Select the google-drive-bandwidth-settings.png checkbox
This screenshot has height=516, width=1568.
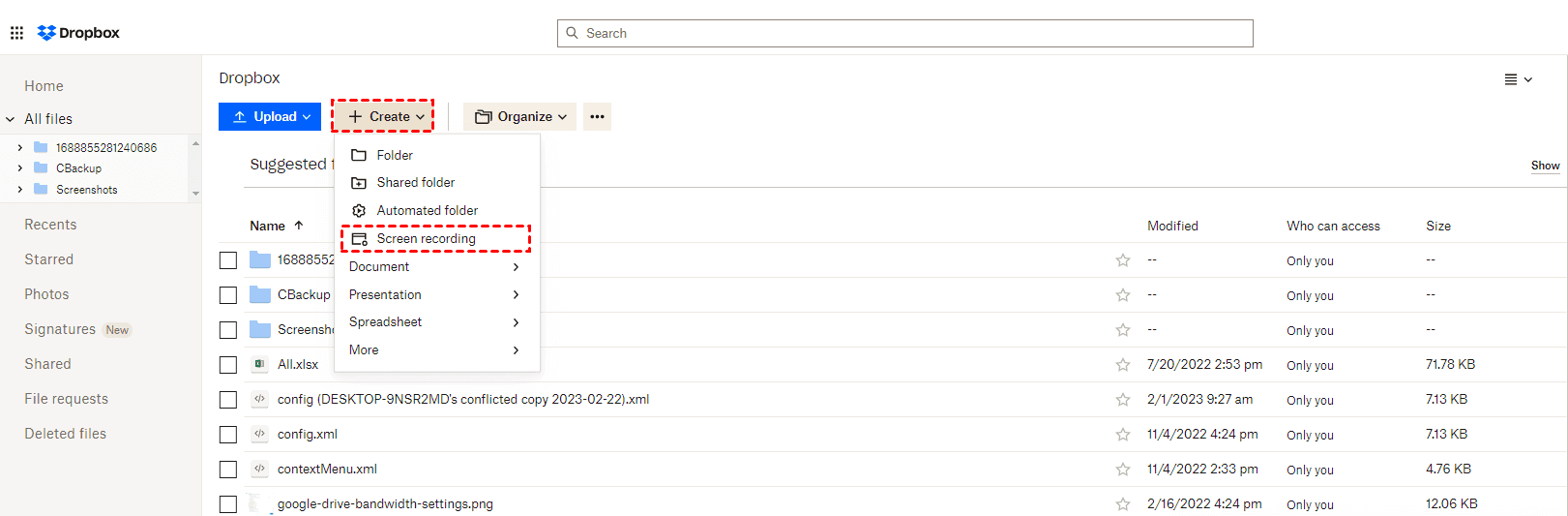[x=228, y=504]
